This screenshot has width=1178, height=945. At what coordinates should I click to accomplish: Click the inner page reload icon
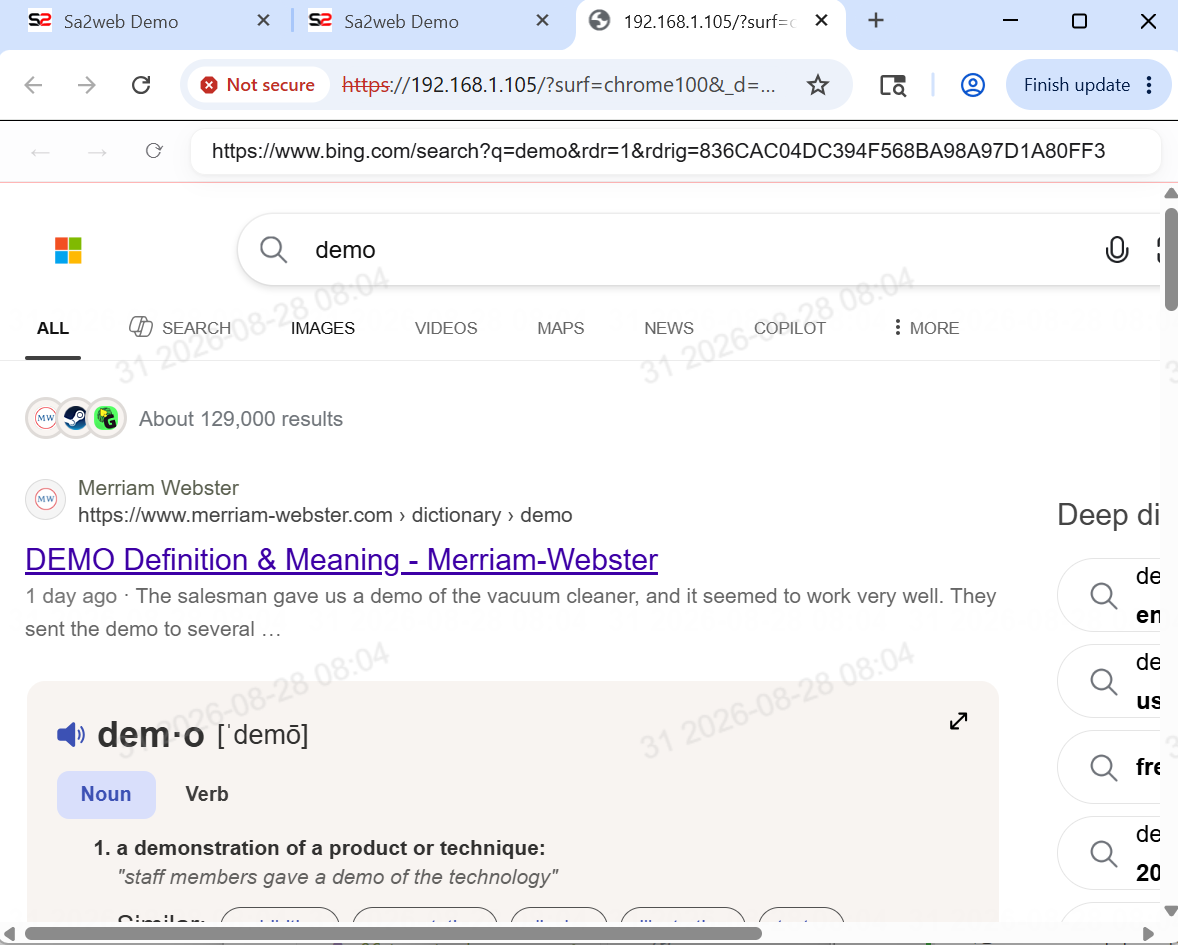point(154,152)
